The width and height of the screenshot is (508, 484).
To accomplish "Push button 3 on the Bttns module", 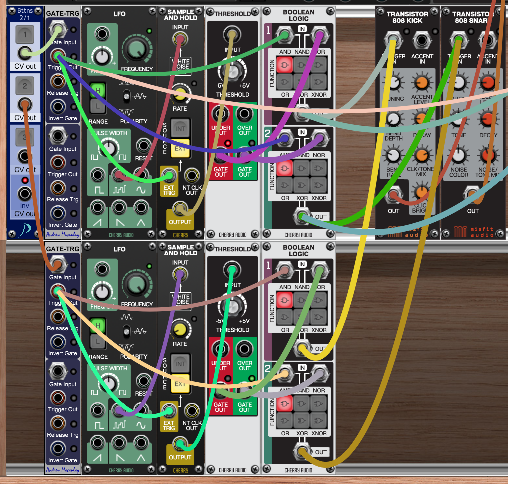I will pos(25,137).
